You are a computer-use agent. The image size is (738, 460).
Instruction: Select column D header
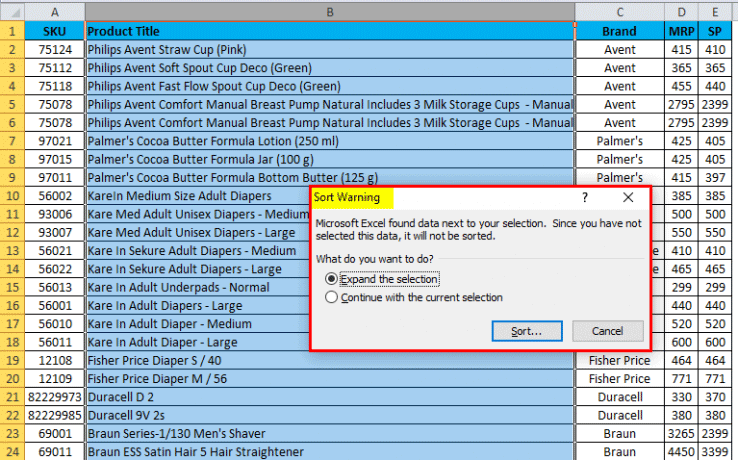(681, 11)
